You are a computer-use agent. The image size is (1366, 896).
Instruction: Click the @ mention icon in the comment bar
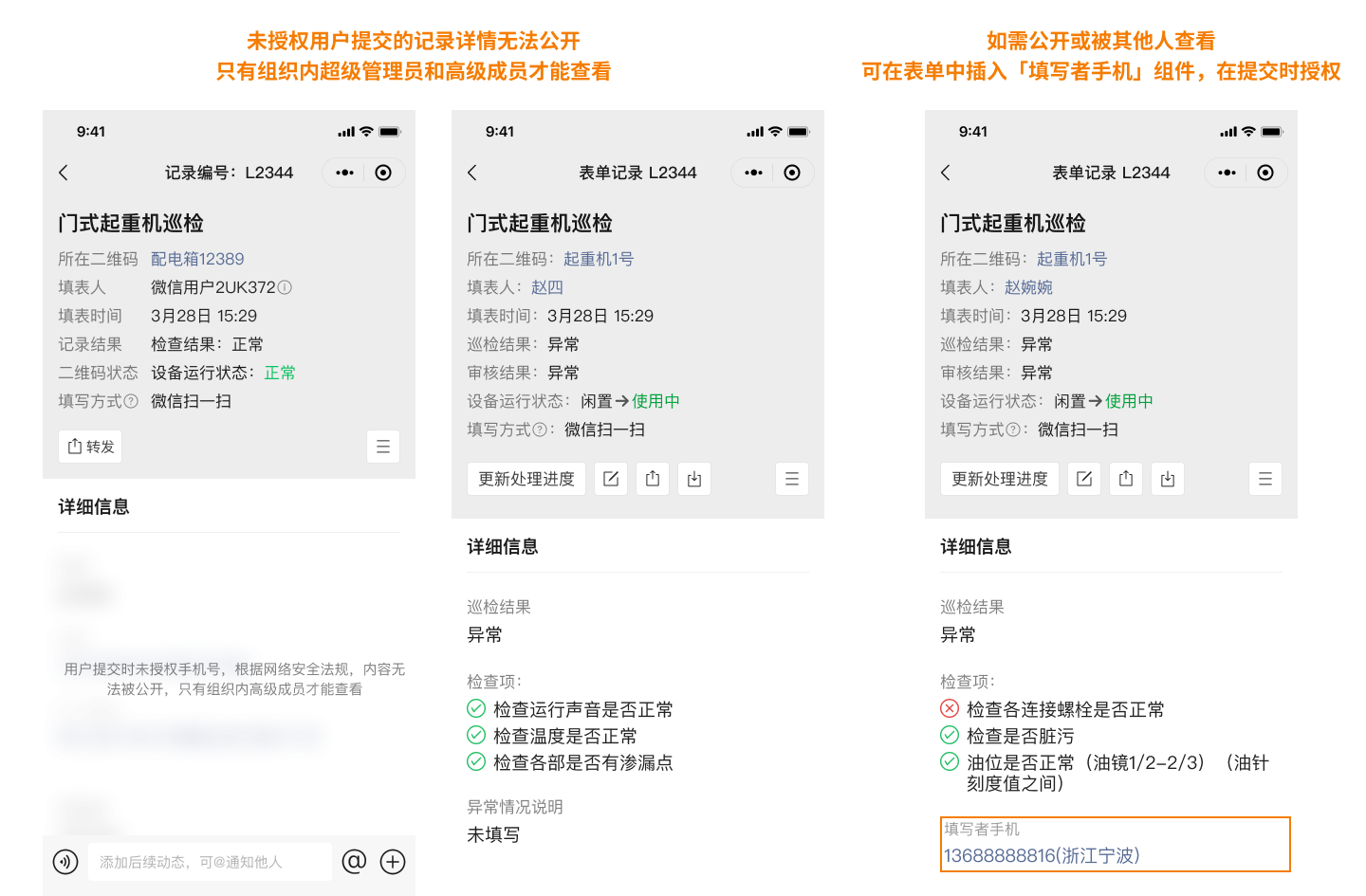[x=354, y=862]
